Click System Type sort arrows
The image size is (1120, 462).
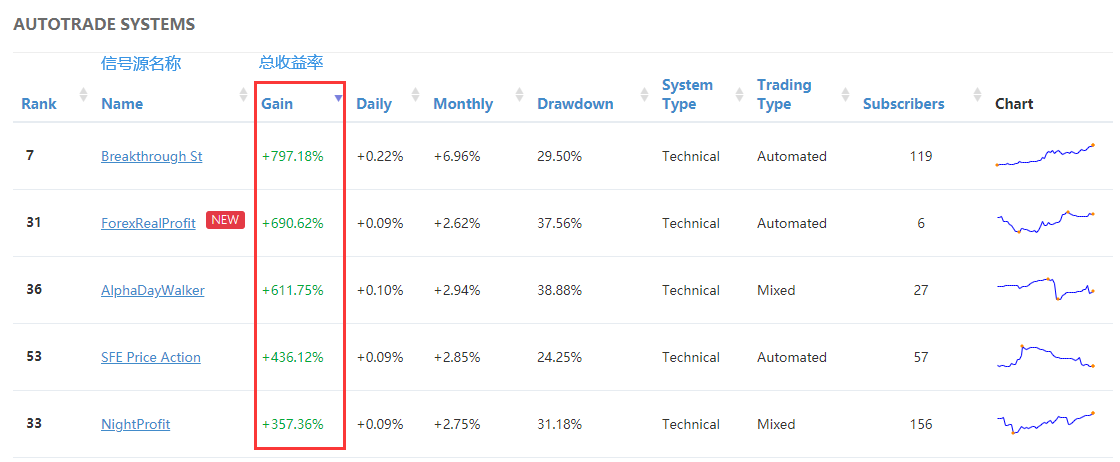739,94
